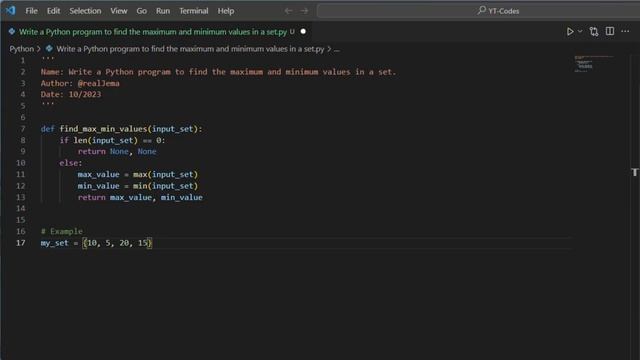Open the Go menu
The image size is (640, 360).
142,11
